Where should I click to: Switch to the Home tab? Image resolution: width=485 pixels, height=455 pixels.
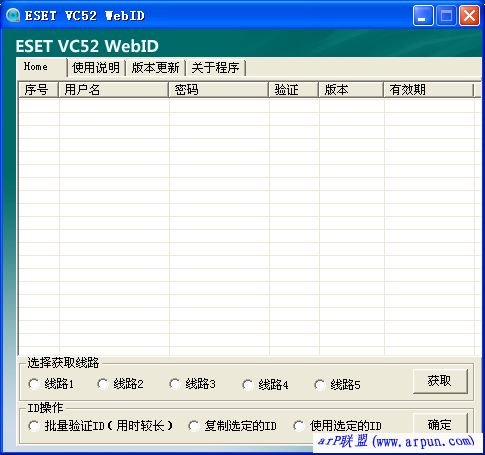[x=41, y=67]
